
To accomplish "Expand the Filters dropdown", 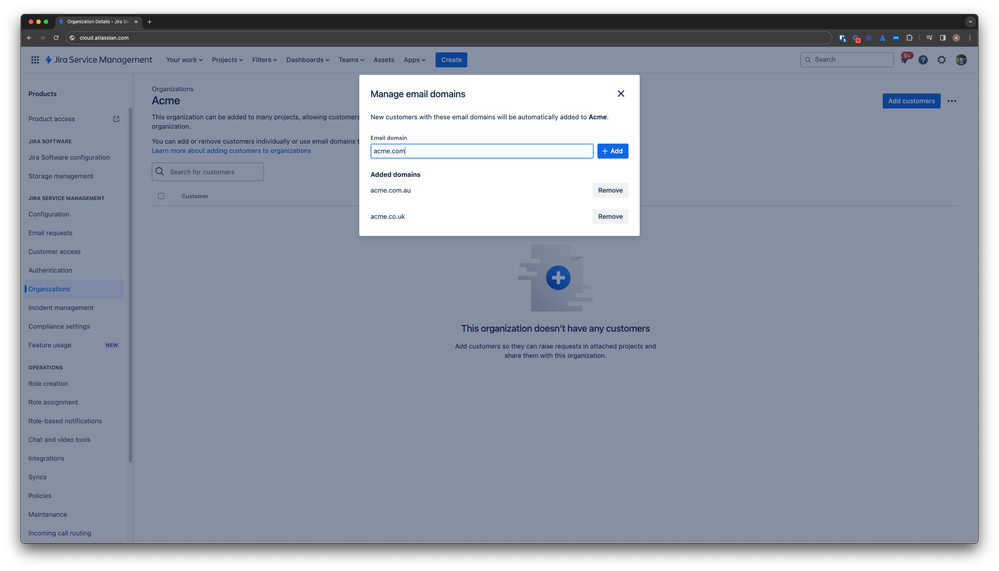I will pyautogui.click(x=264, y=60).
